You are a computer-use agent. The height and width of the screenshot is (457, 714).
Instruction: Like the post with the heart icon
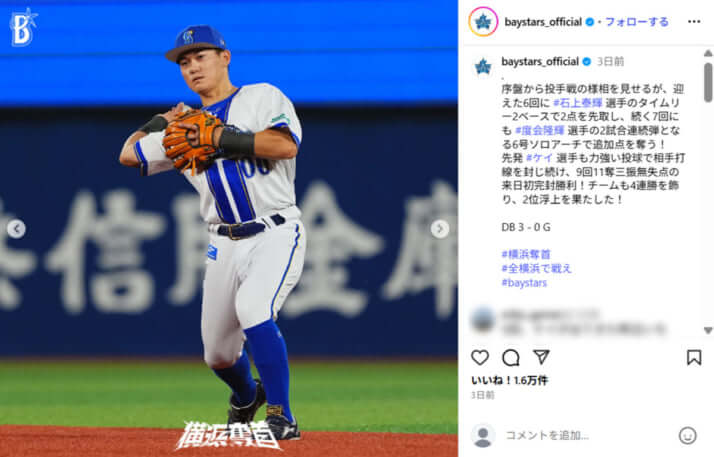pos(480,358)
